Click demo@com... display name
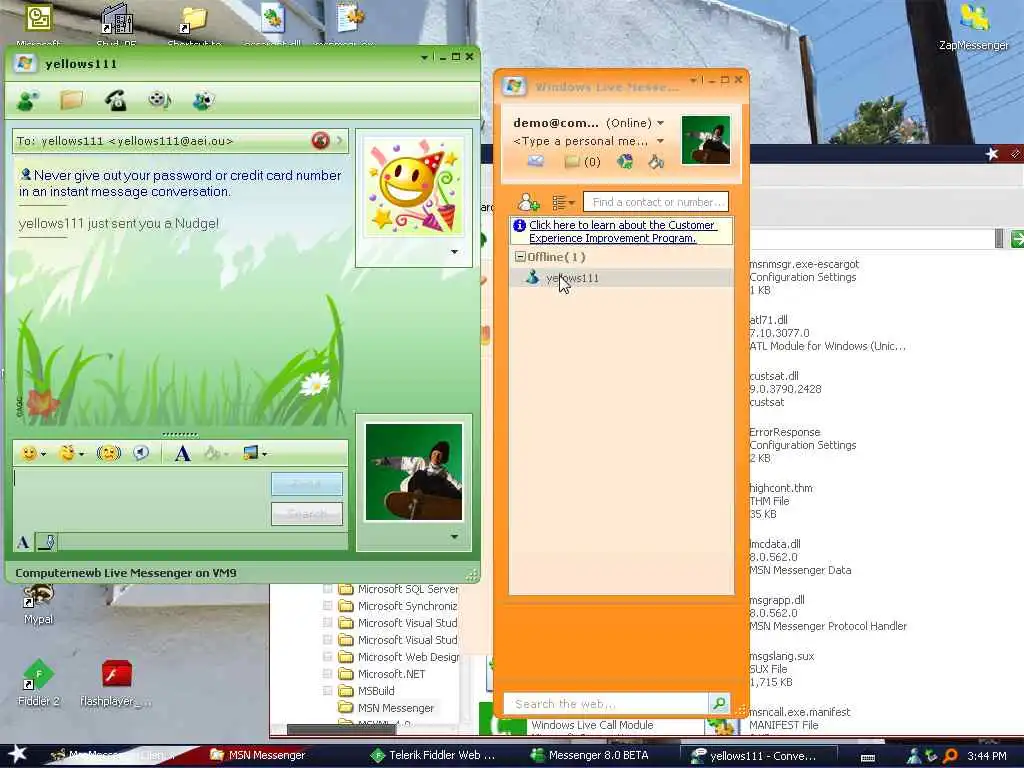This screenshot has width=1024, height=768. click(556, 123)
